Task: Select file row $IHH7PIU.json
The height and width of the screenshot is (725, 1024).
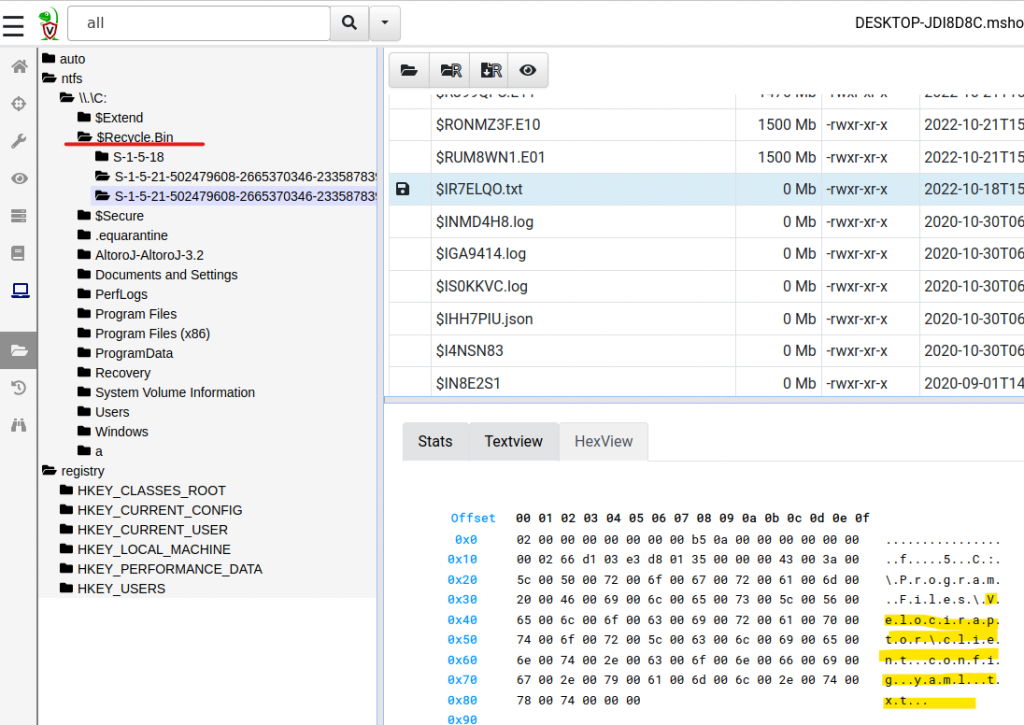Action: tap(707, 319)
